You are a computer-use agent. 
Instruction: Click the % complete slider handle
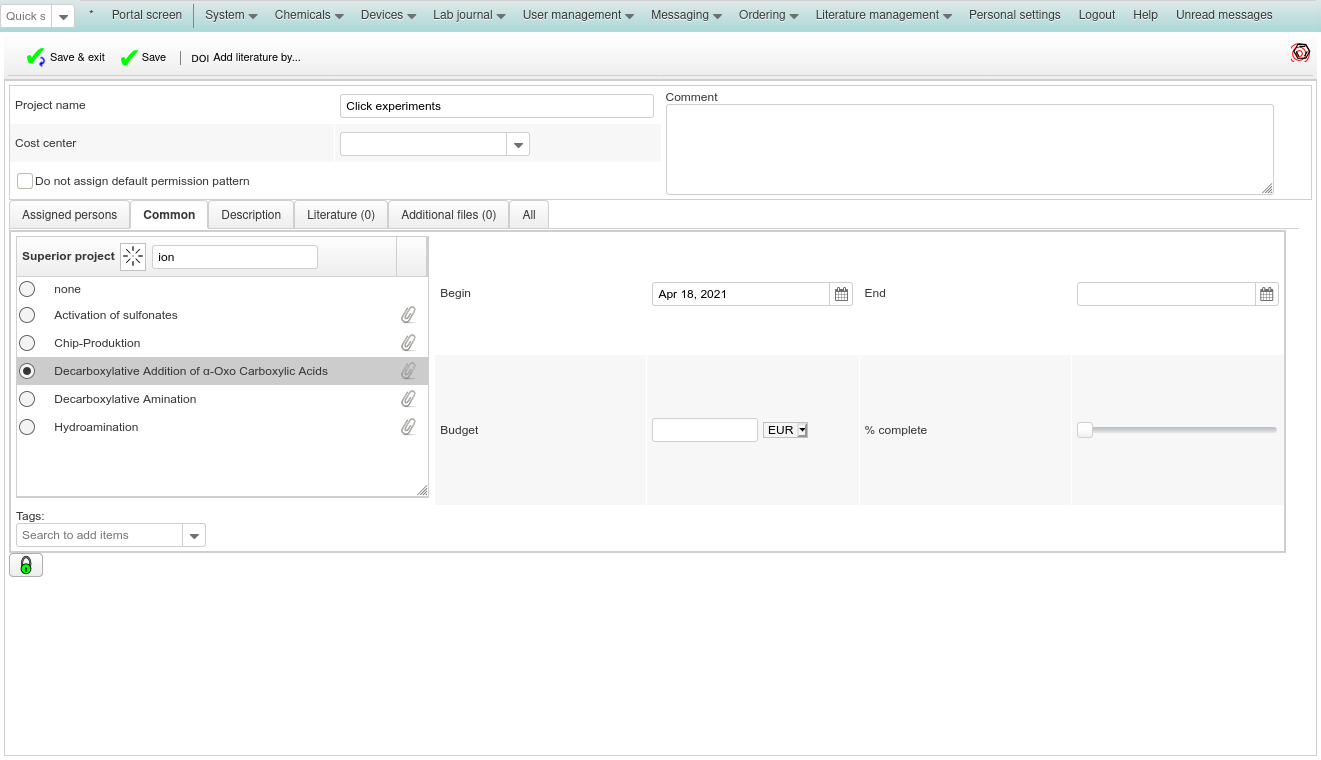(x=1085, y=430)
